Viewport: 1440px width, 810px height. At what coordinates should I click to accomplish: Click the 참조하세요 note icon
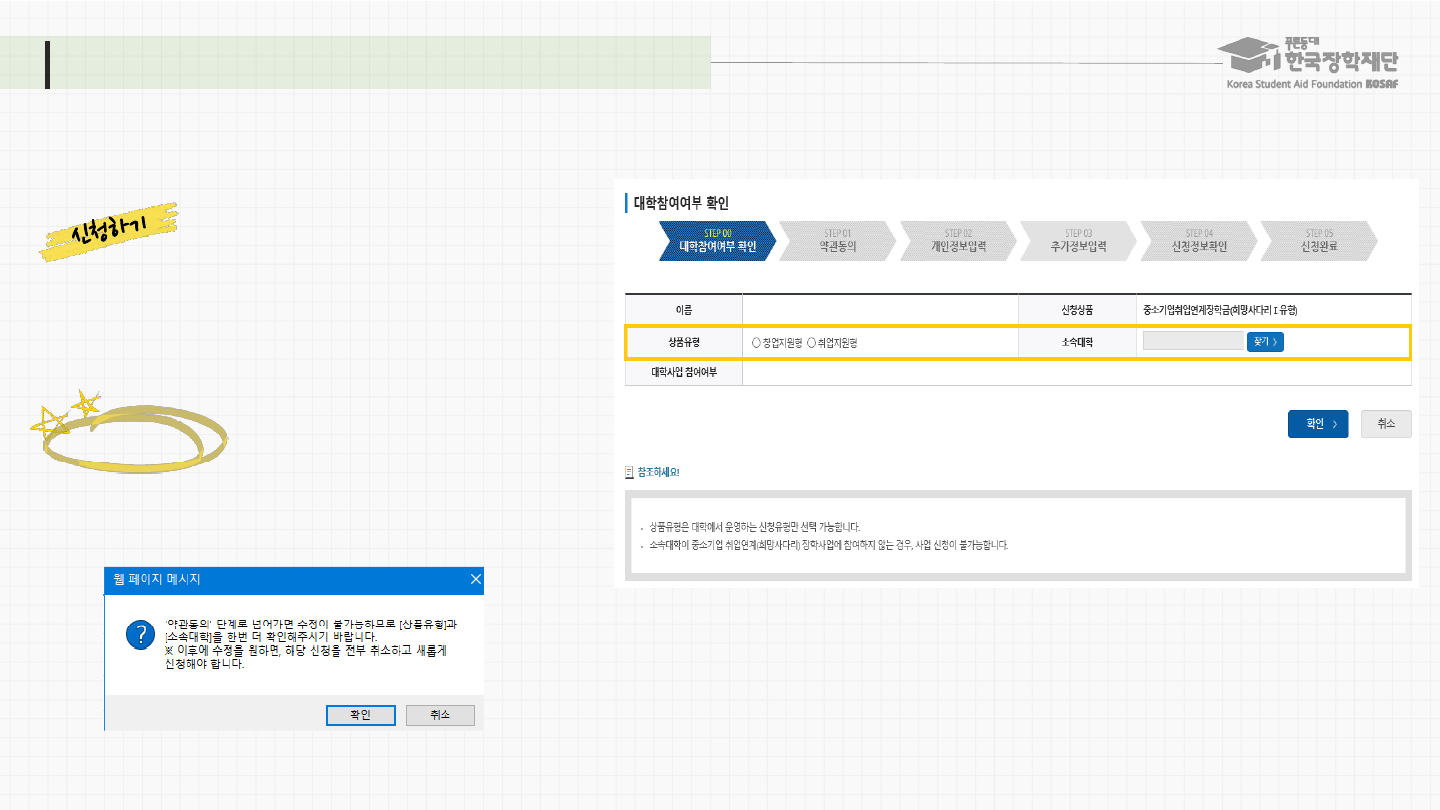point(629,472)
